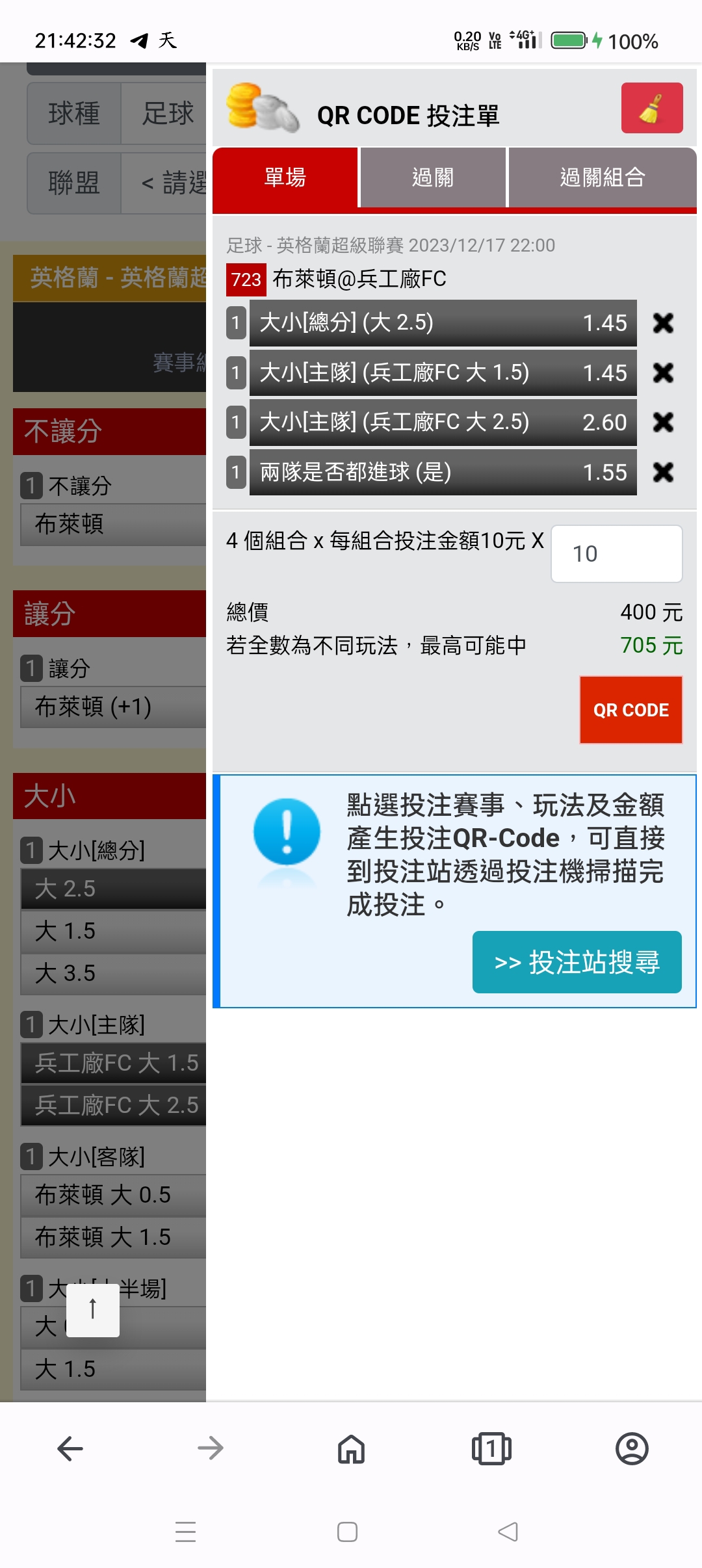This screenshot has width=702, height=1568.
Task: Clear bet slip with broom icon
Action: (x=651, y=108)
